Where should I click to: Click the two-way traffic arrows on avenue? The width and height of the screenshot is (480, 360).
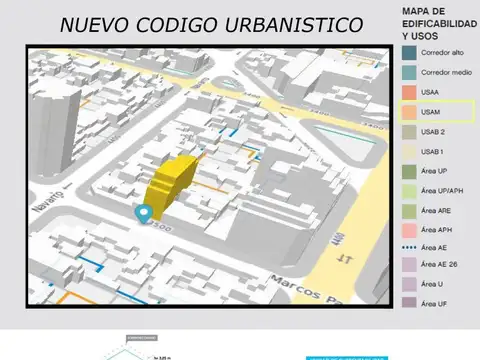(x=344, y=259)
